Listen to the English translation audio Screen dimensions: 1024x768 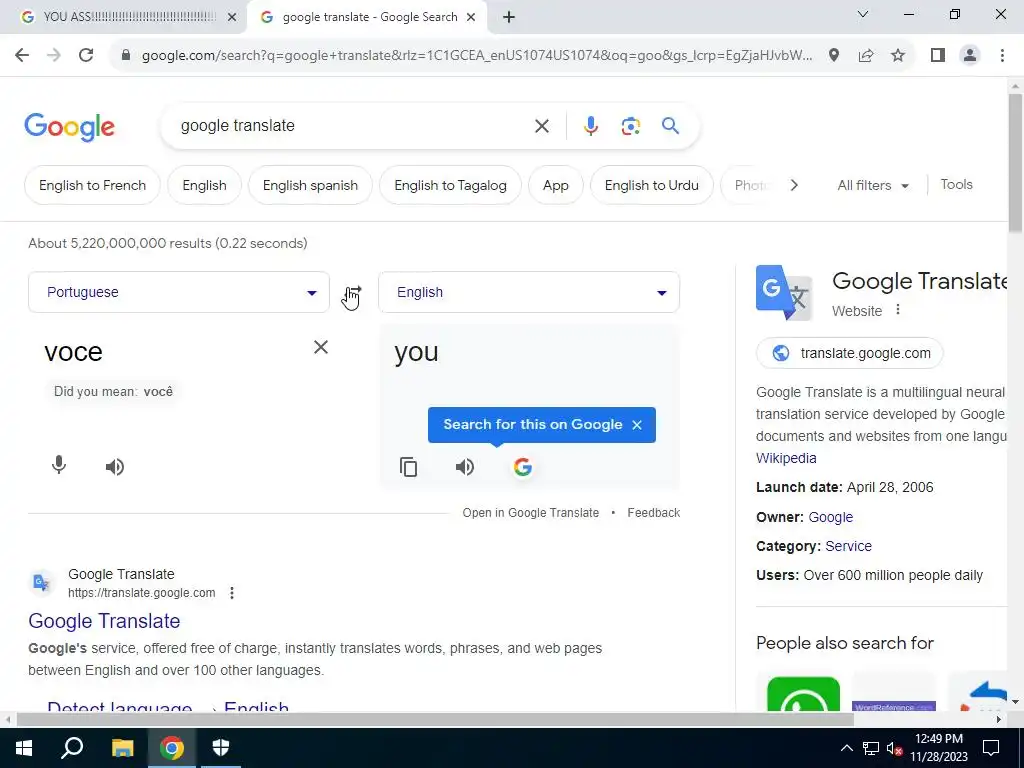pos(464,467)
